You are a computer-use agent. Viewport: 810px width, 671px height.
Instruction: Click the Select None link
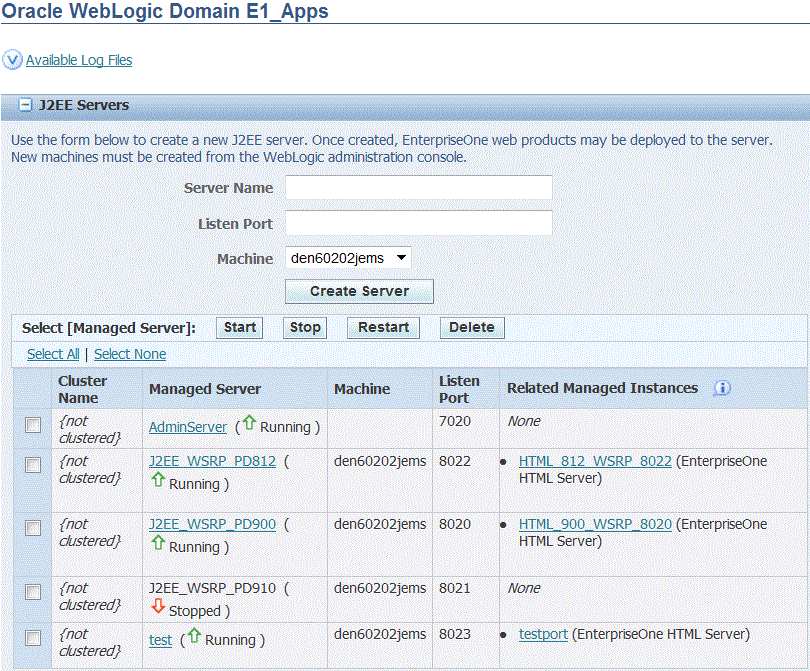click(130, 354)
